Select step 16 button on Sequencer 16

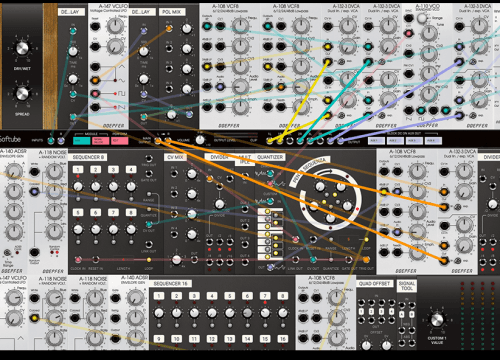pyautogui.click(x=283, y=339)
